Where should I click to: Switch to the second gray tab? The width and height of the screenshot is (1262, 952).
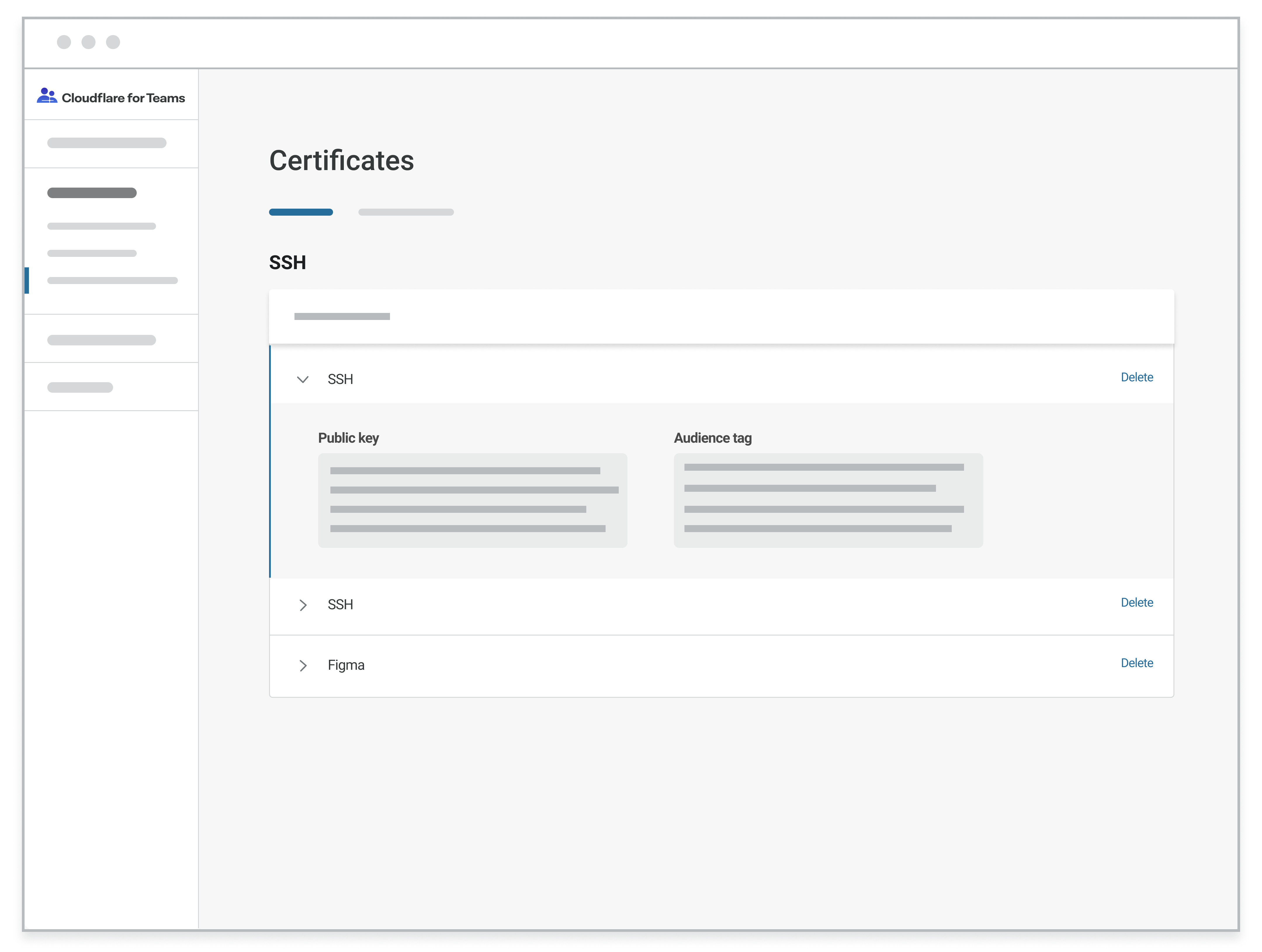pos(406,212)
